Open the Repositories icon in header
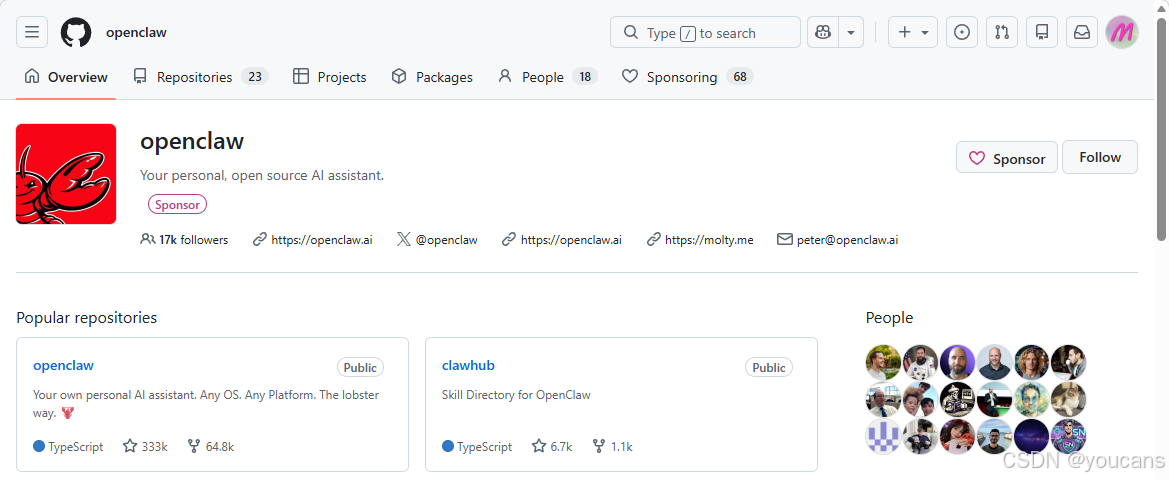 click(x=1042, y=33)
